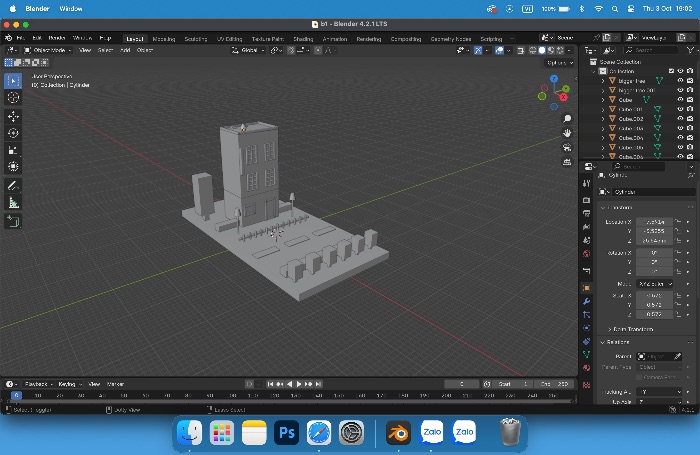
Task: Switch to Modeling workspace tab
Action: tap(163, 39)
